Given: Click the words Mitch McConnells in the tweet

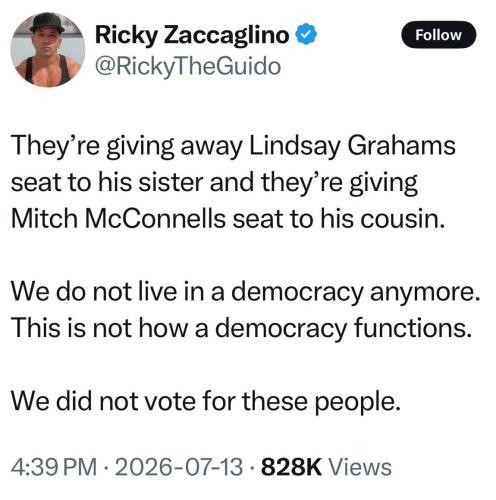Looking at the screenshot, I should tap(118, 219).
